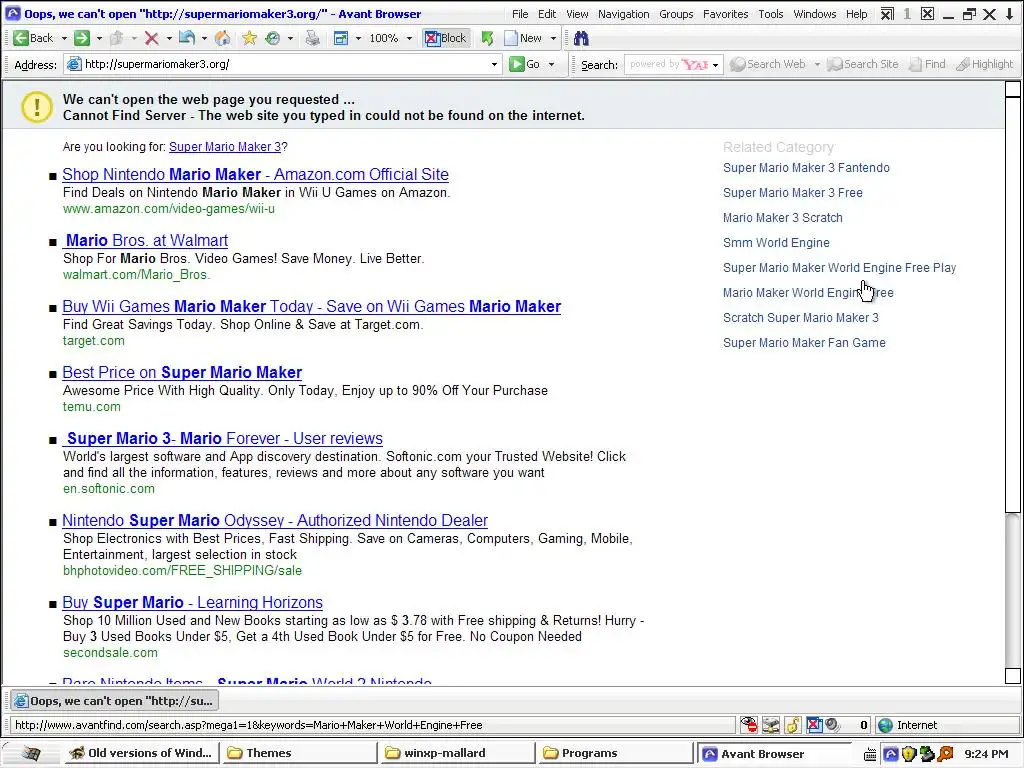Click the New page button
Viewport: 1024px width, 768px height.
524,39
